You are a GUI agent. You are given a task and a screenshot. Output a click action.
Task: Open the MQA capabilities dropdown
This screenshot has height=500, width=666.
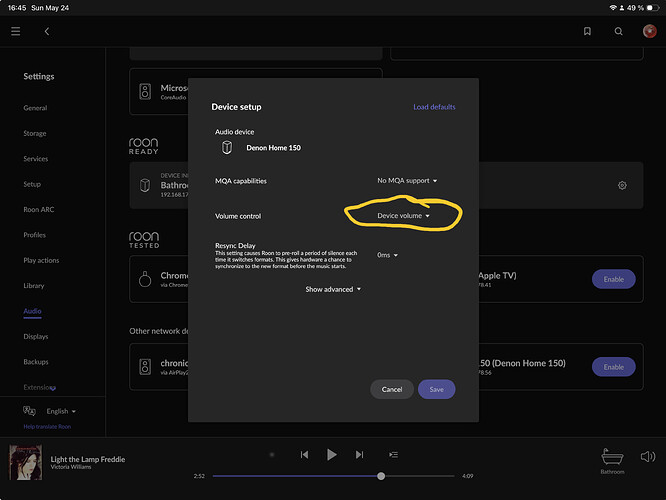pyautogui.click(x=407, y=181)
